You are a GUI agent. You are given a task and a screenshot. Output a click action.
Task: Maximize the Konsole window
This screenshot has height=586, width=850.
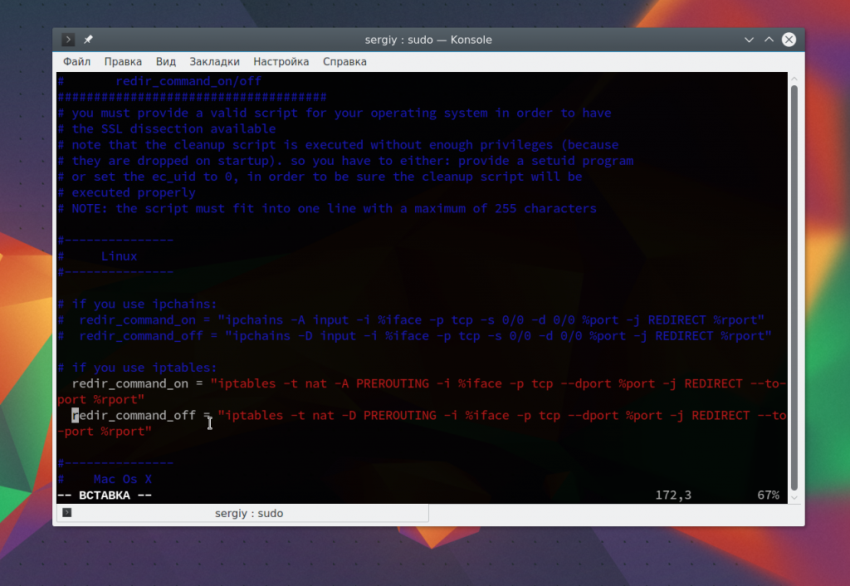pyautogui.click(x=769, y=40)
